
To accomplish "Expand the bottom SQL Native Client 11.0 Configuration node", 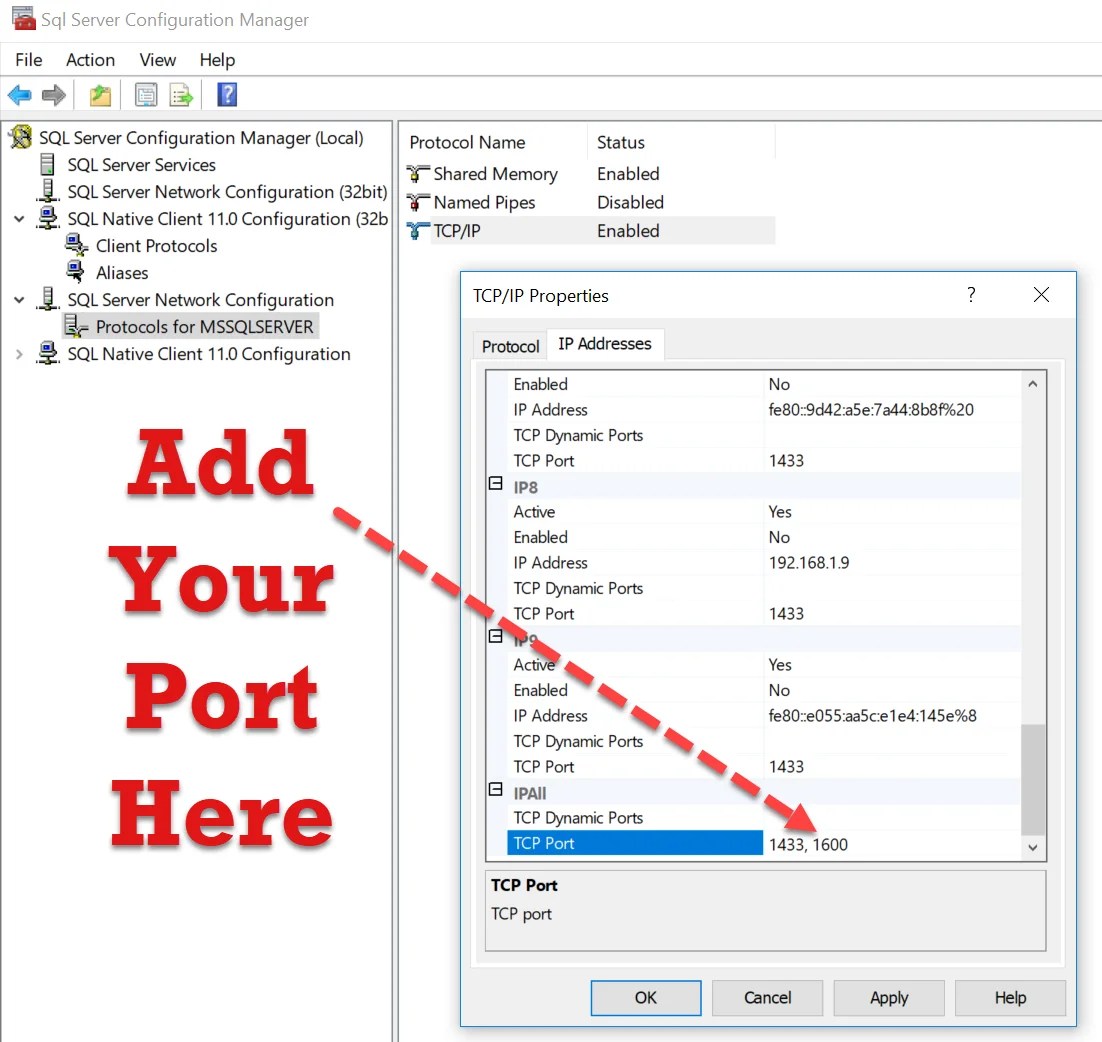I will (20, 354).
